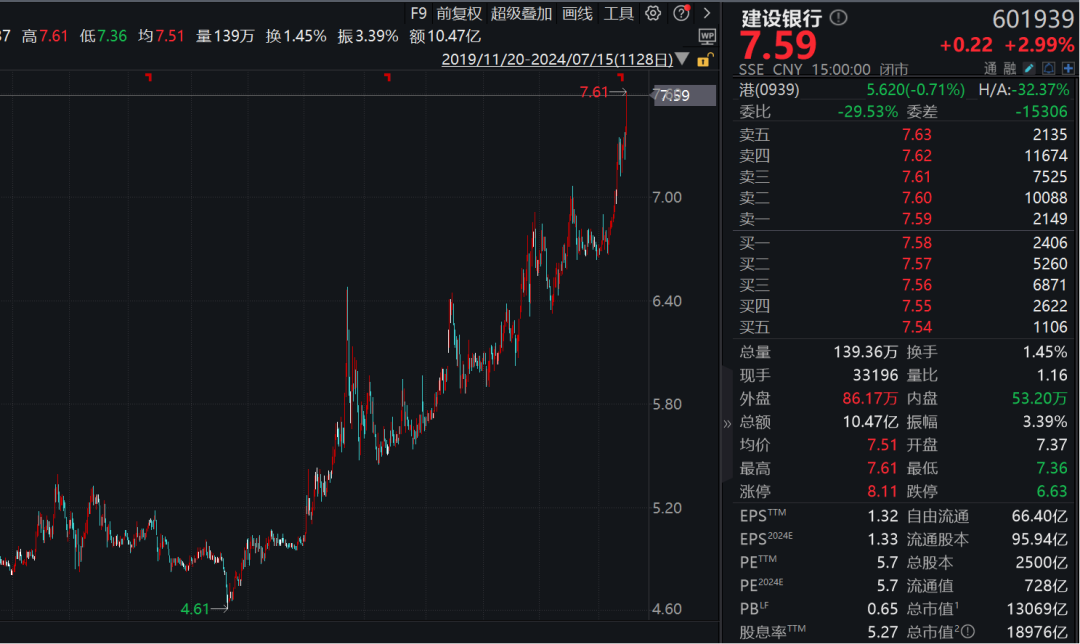Select the 买一 7.58 bid row
The width and height of the screenshot is (1080, 644).
point(903,242)
